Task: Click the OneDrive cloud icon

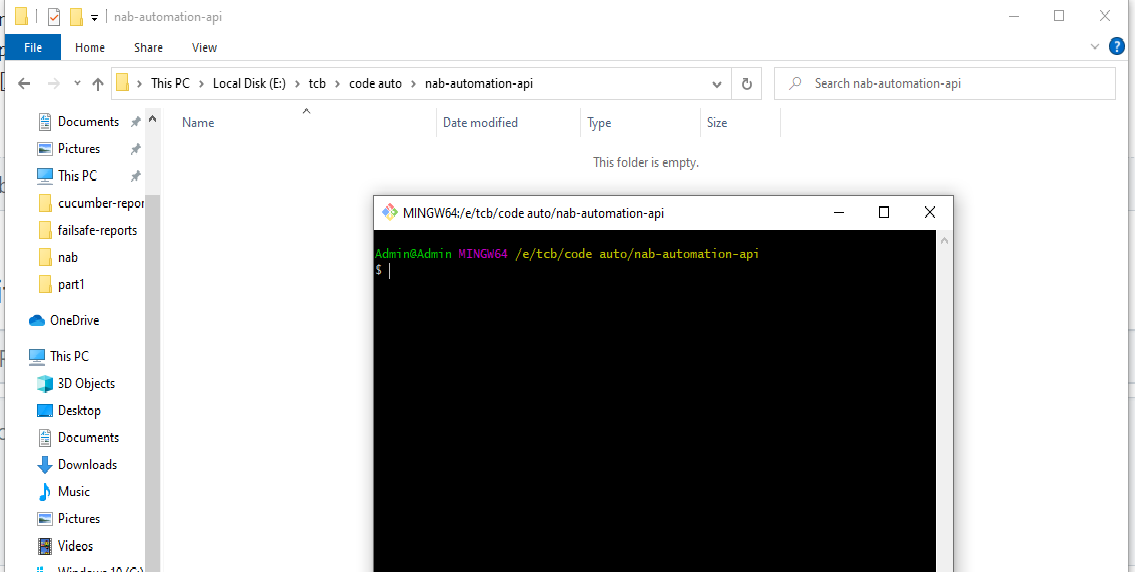Action: point(37,321)
